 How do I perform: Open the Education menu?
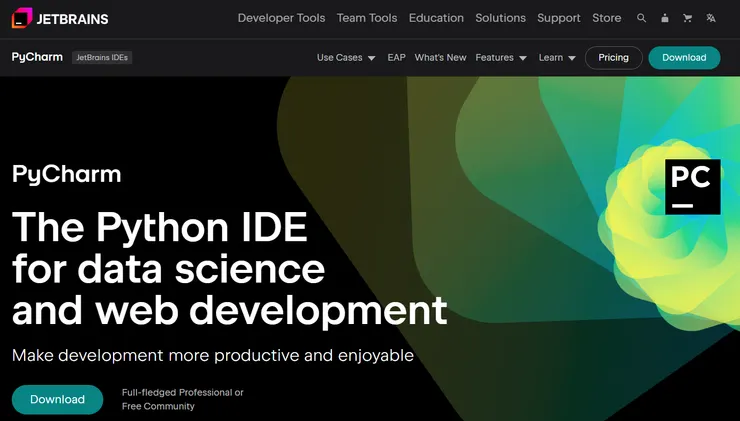tap(436, 18)
